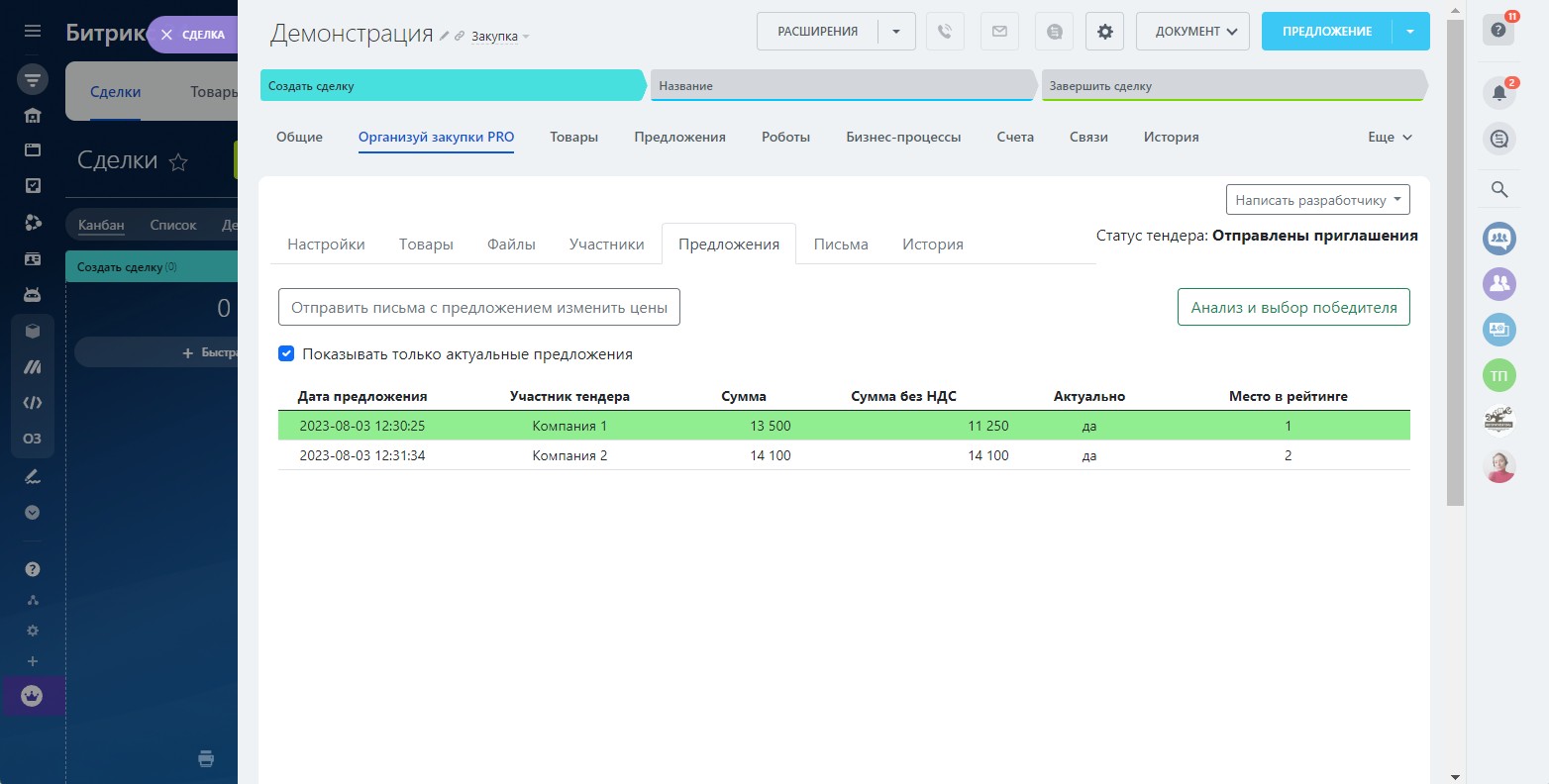Click the star next to Сделки heading
The image size is (1549, 784).
(x=178, y=162)
